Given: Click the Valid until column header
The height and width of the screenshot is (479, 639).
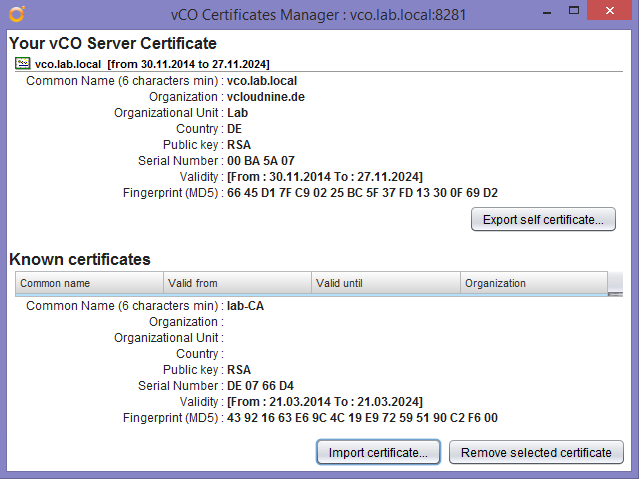Looking at the screenshot, I should click(385, 283).
